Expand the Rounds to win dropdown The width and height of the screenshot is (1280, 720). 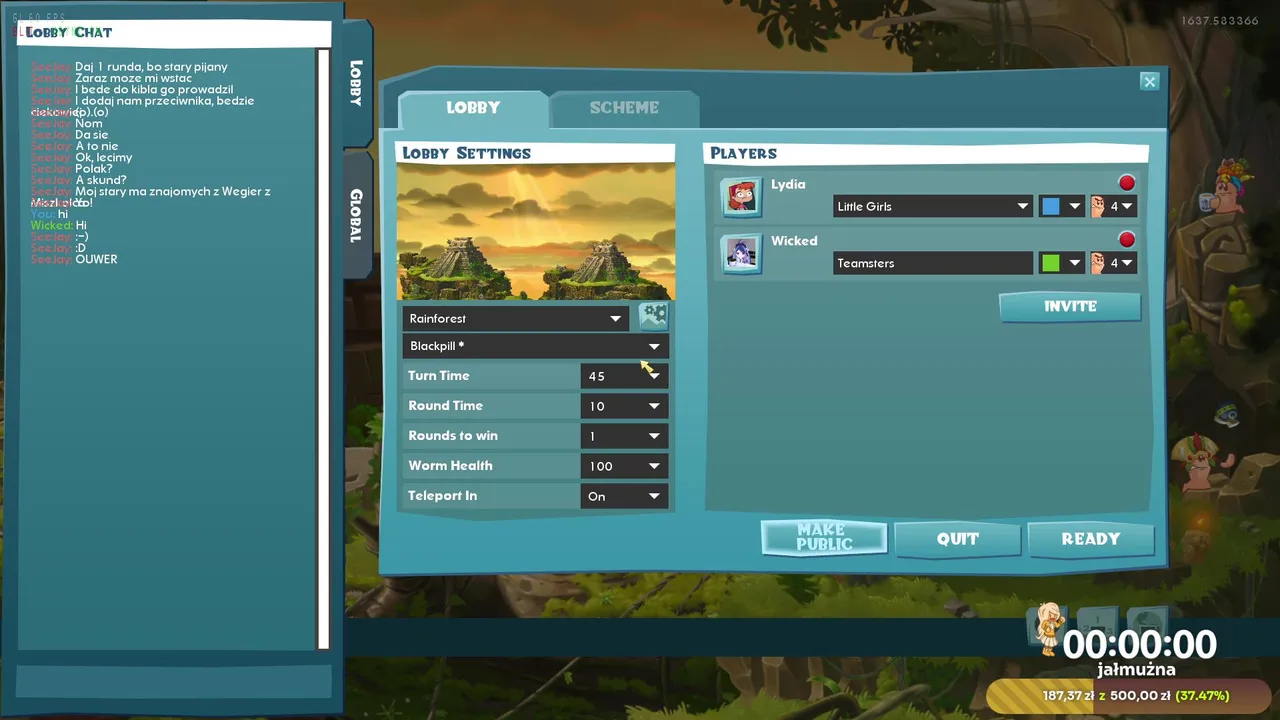pyautogui.click(x=624, y=436)
